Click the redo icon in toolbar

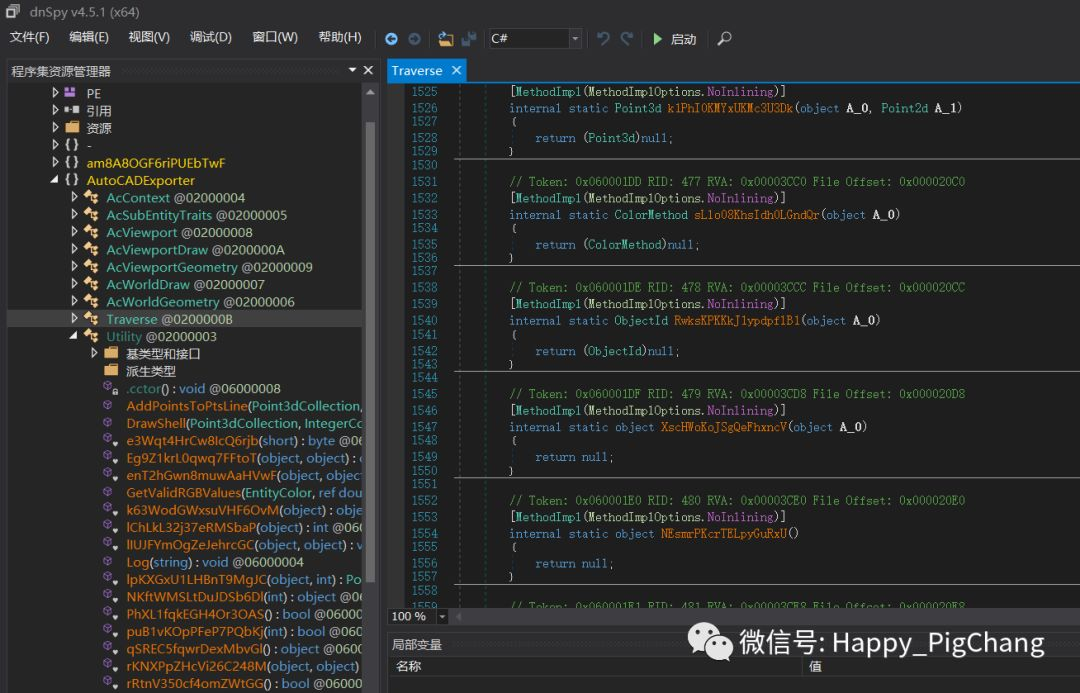click(627, 39)
